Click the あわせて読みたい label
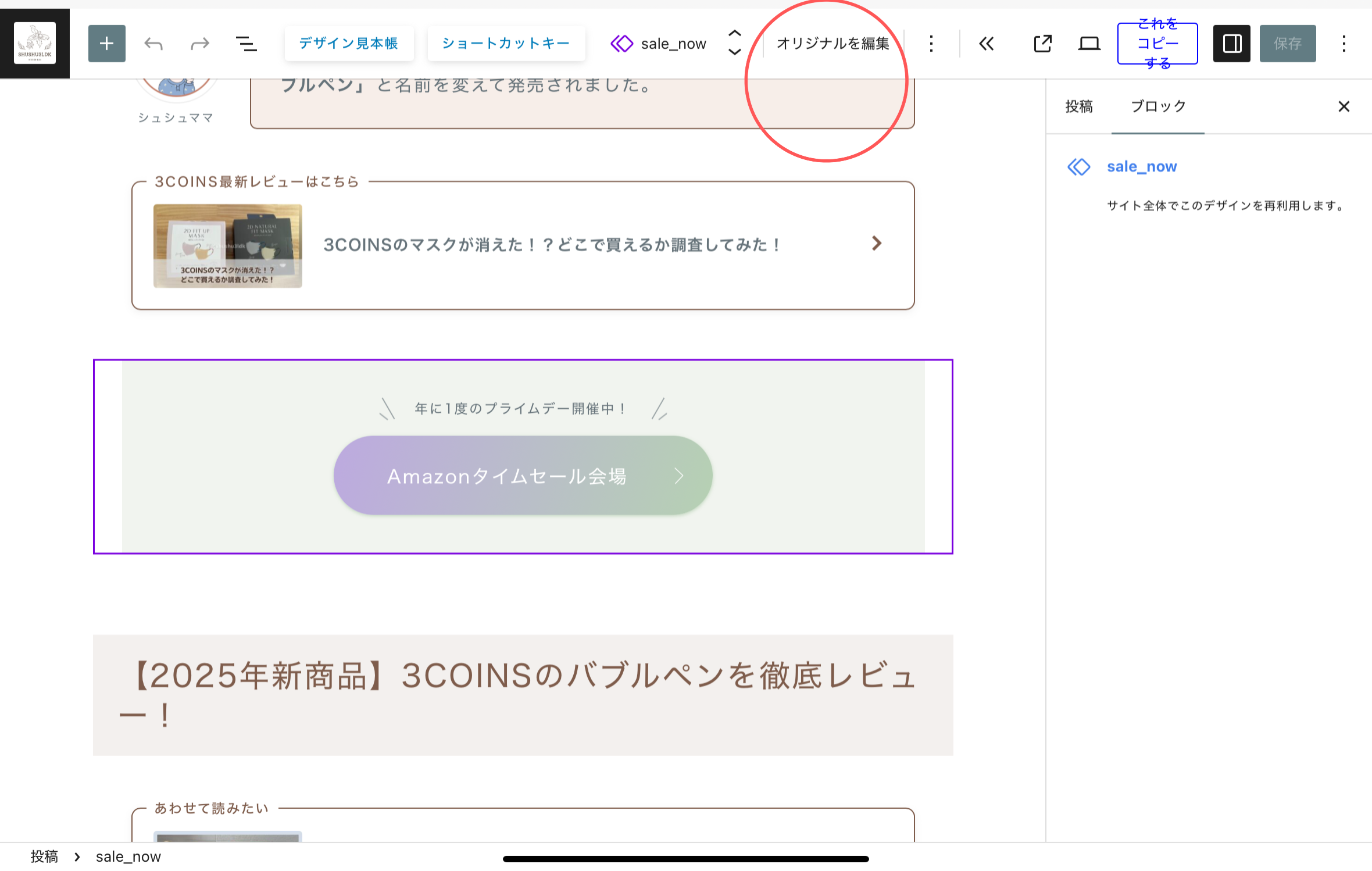This screenshot has height=871, width=1372. click(x=212, y=808)
